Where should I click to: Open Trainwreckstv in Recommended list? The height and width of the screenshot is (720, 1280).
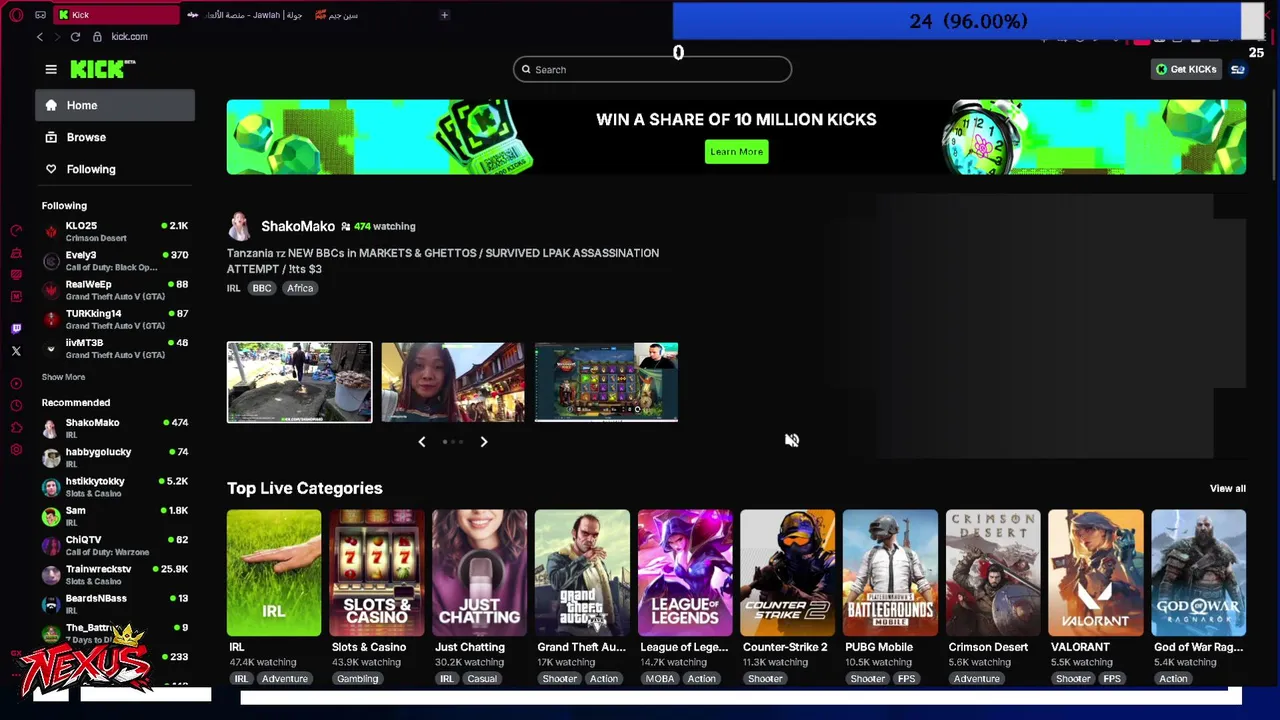(x=115, y=574)
